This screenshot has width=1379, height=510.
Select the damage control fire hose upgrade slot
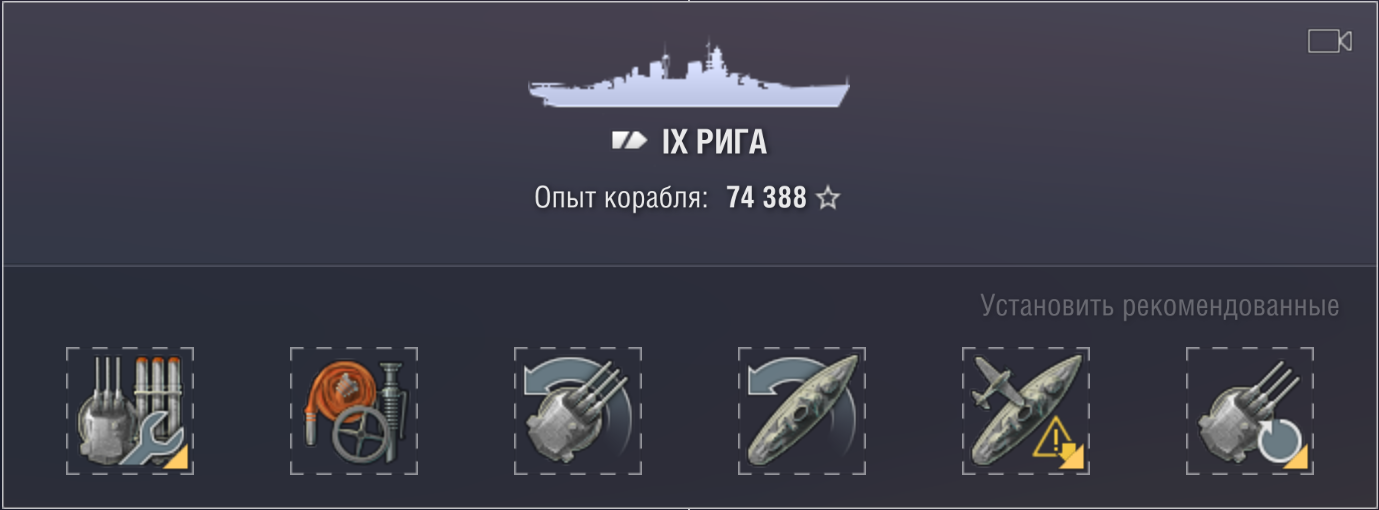[x=354, y=411]
